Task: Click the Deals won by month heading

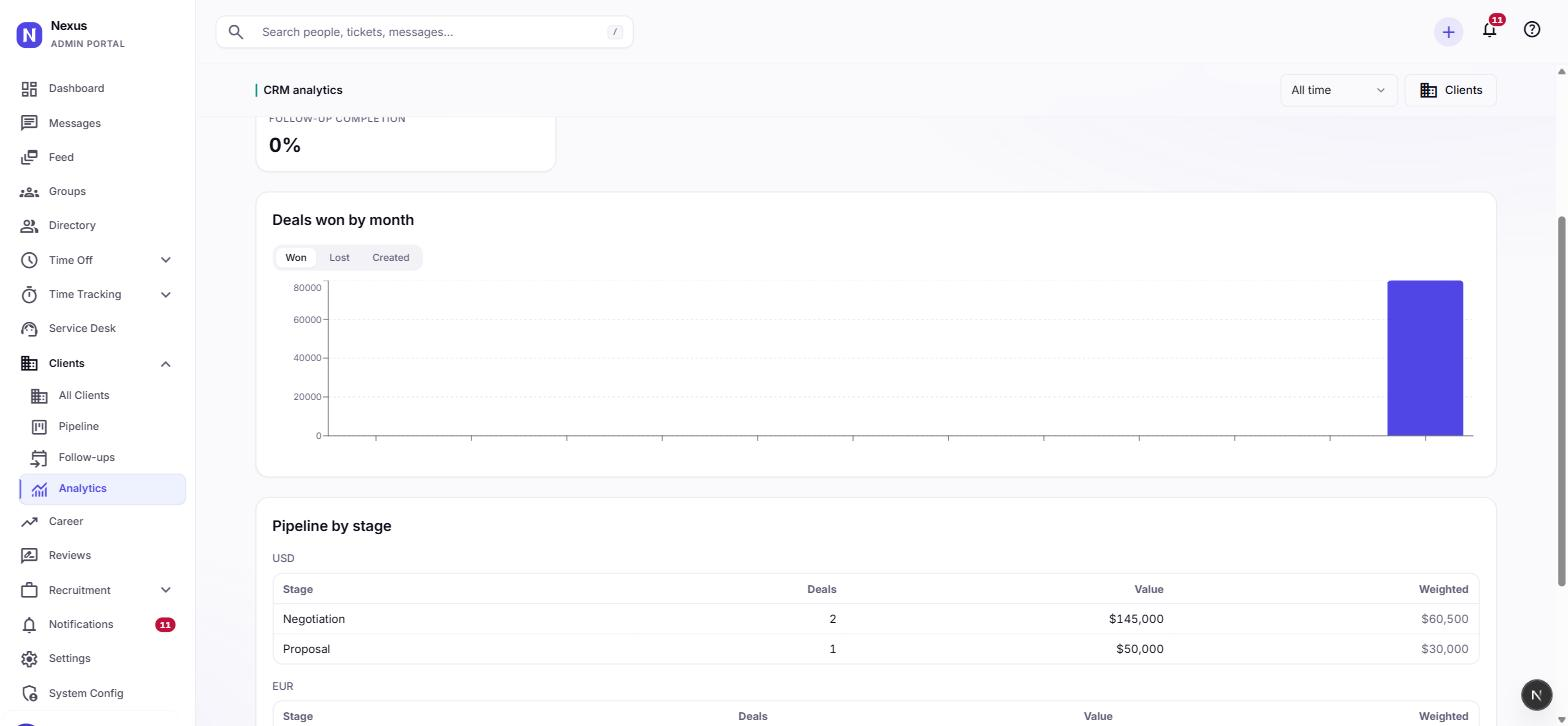Action: click(x=343, y=220)
